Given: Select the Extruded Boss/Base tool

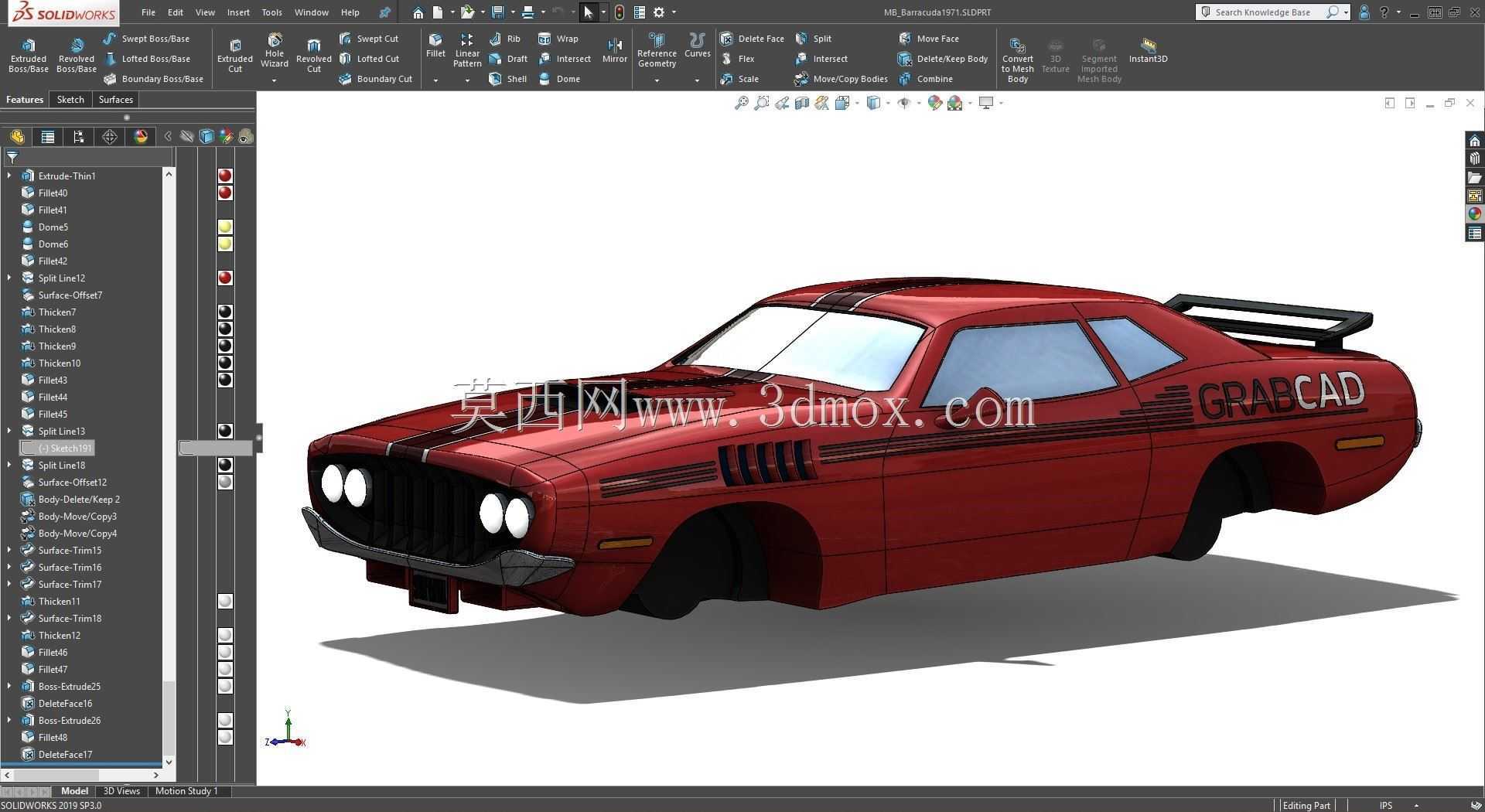Looking at the screenshot, I should tap(29, 56).
